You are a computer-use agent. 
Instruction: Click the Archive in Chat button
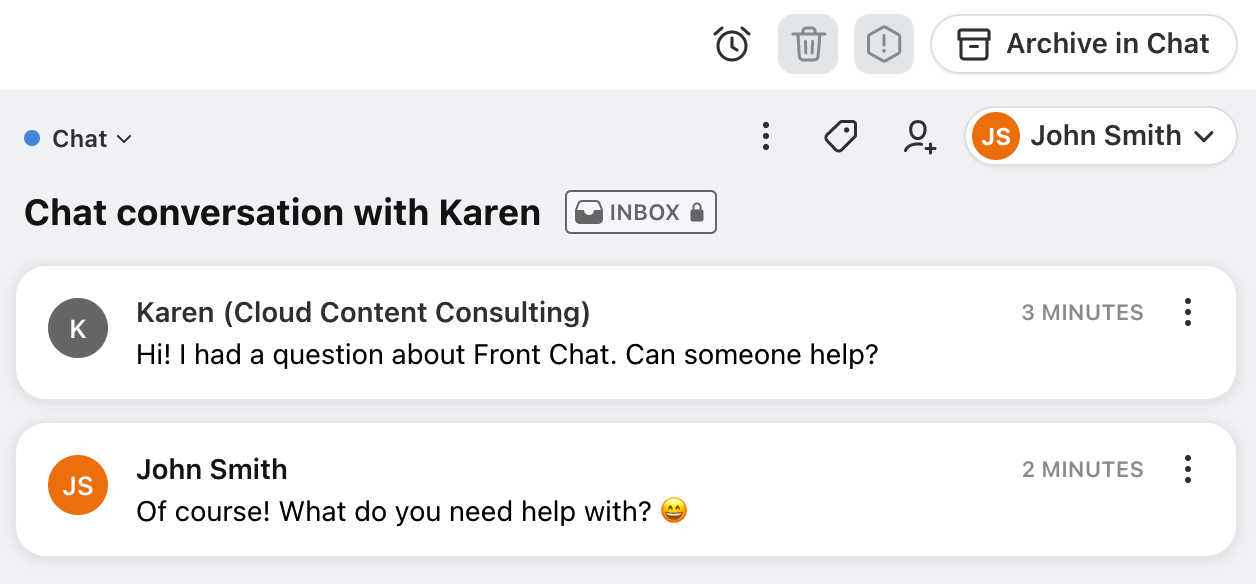(x=1084, y=44)
